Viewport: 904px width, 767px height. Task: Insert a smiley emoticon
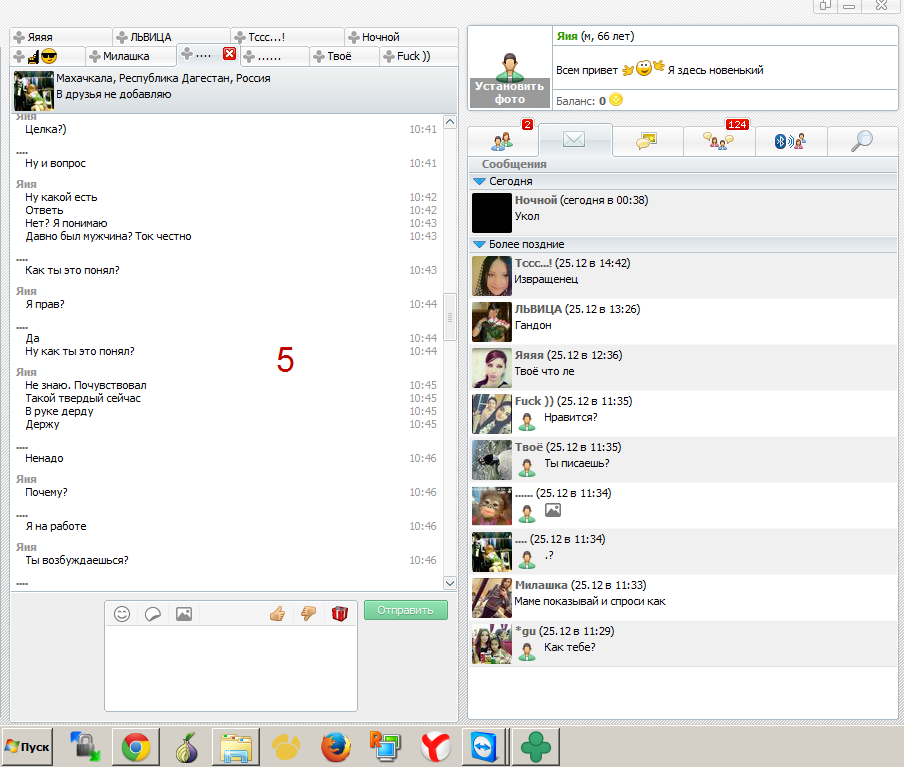pyautogui.click(x=122, y=614)
